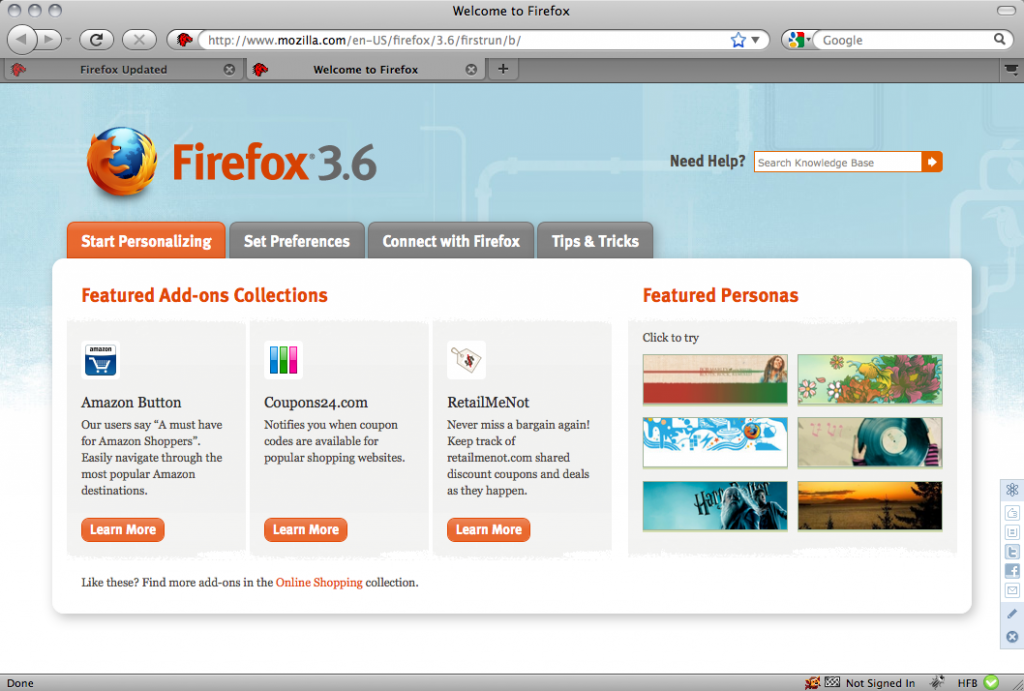Share via Facebook icon in side widget
This screenshot has height=691, width=1024.
coord(1012,571)
